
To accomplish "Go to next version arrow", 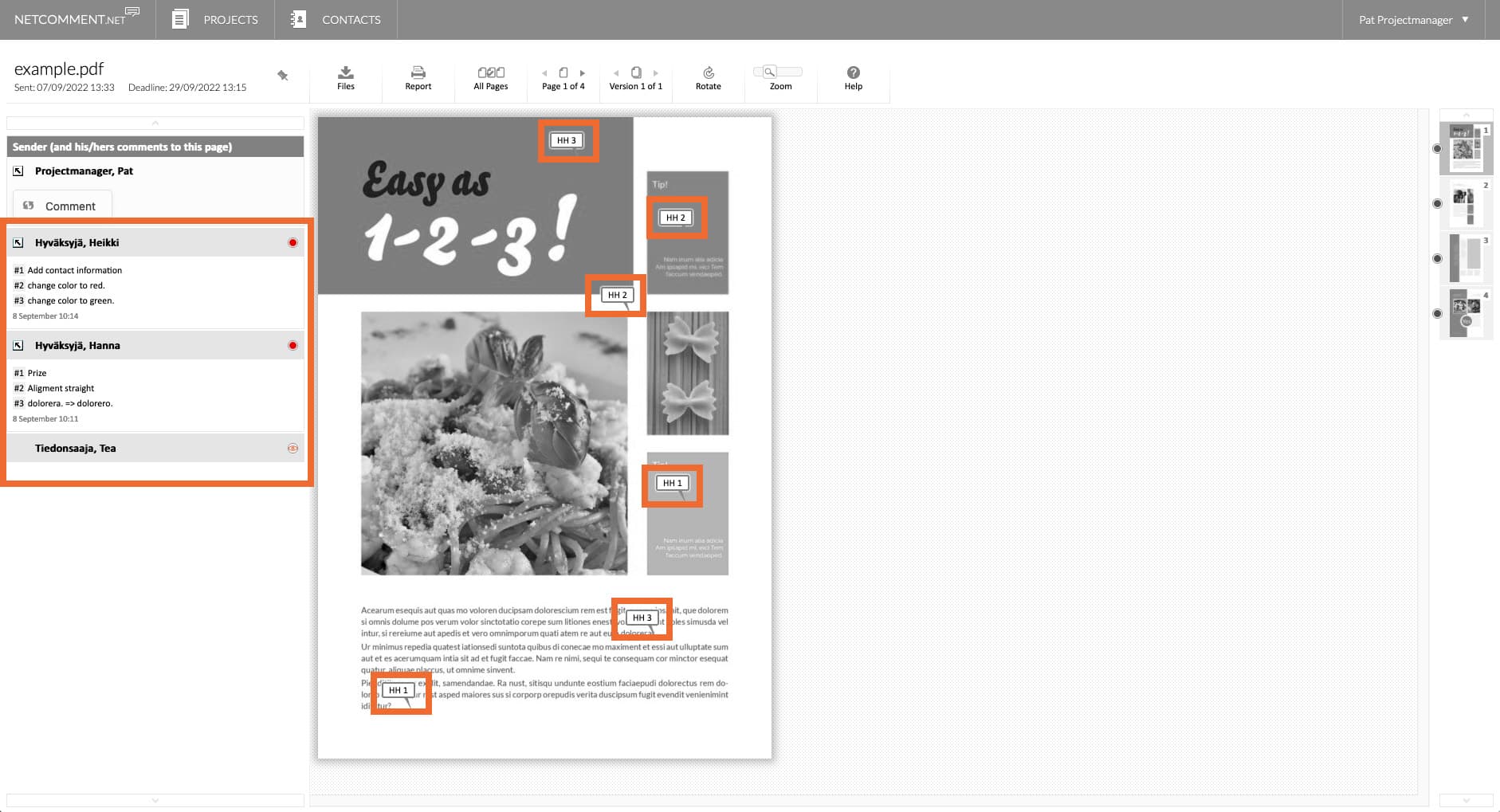I will pos(655,73).
